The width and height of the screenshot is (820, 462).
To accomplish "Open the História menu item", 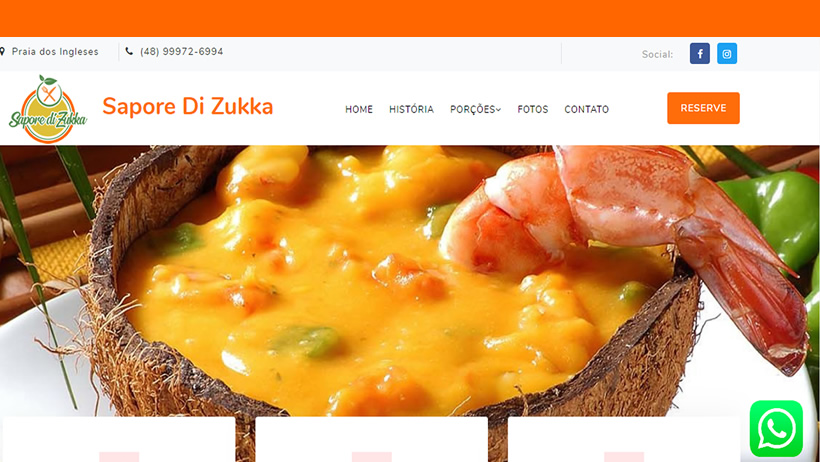I will tap(412, 109).
